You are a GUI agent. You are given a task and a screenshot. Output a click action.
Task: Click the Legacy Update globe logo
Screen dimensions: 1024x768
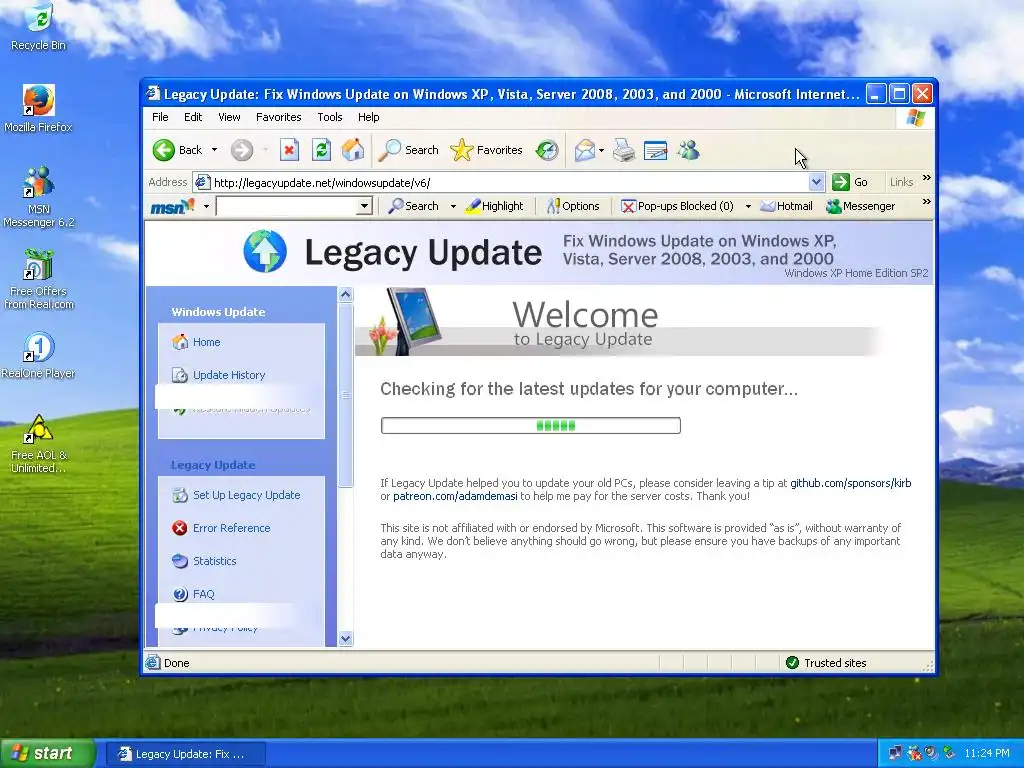tap(265, 251)
